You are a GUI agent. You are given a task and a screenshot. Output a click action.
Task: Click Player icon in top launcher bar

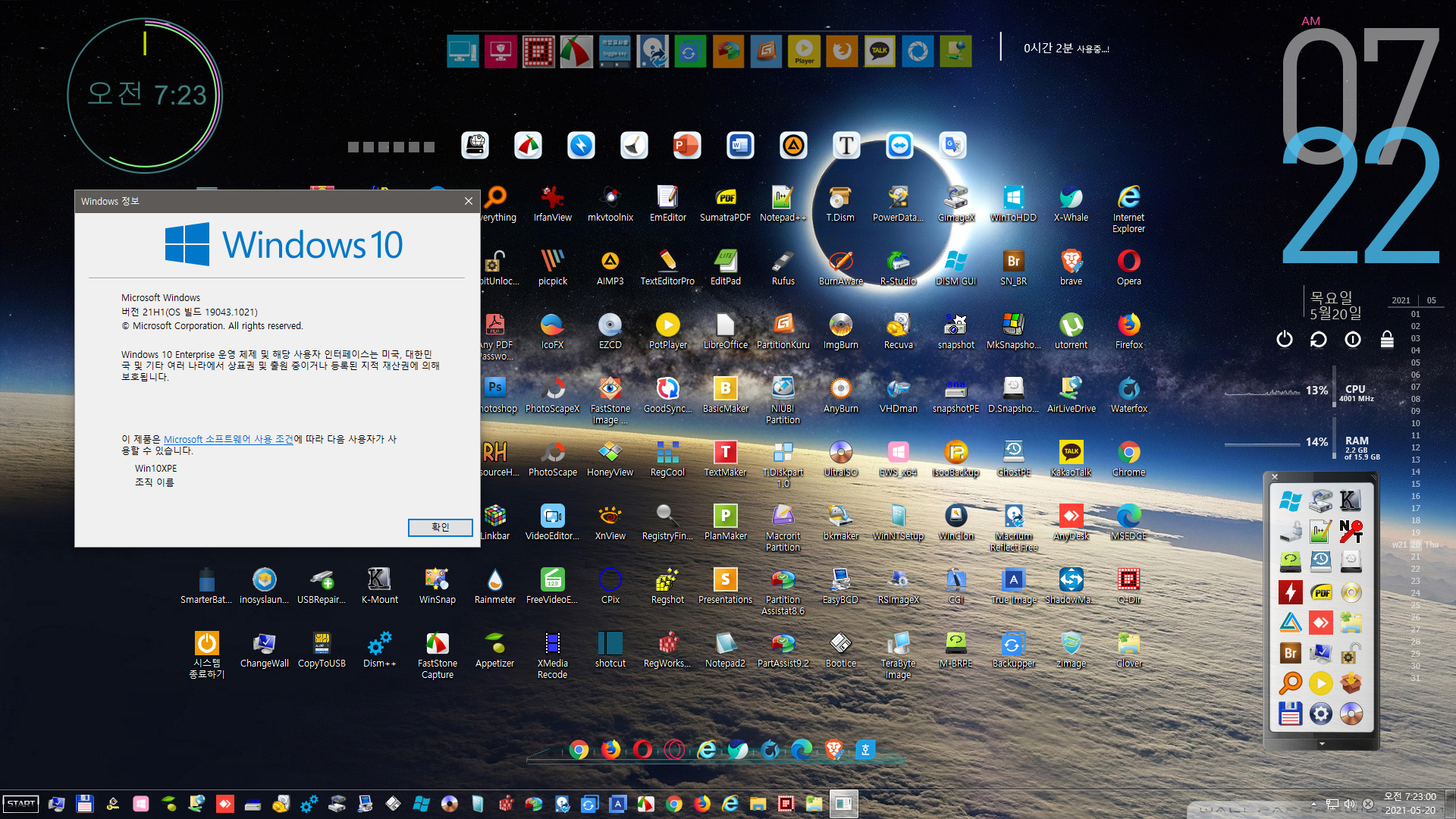pos(804,52)
